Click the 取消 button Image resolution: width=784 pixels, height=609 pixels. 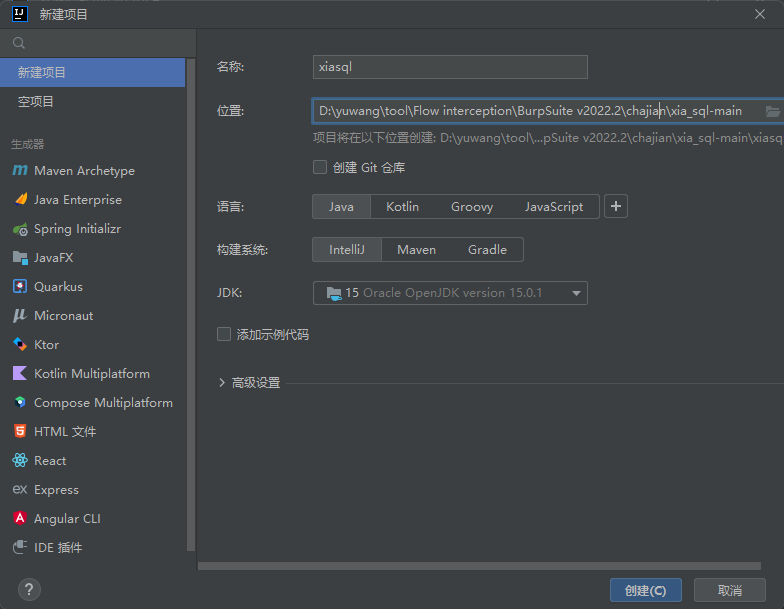tap(730, 590)
